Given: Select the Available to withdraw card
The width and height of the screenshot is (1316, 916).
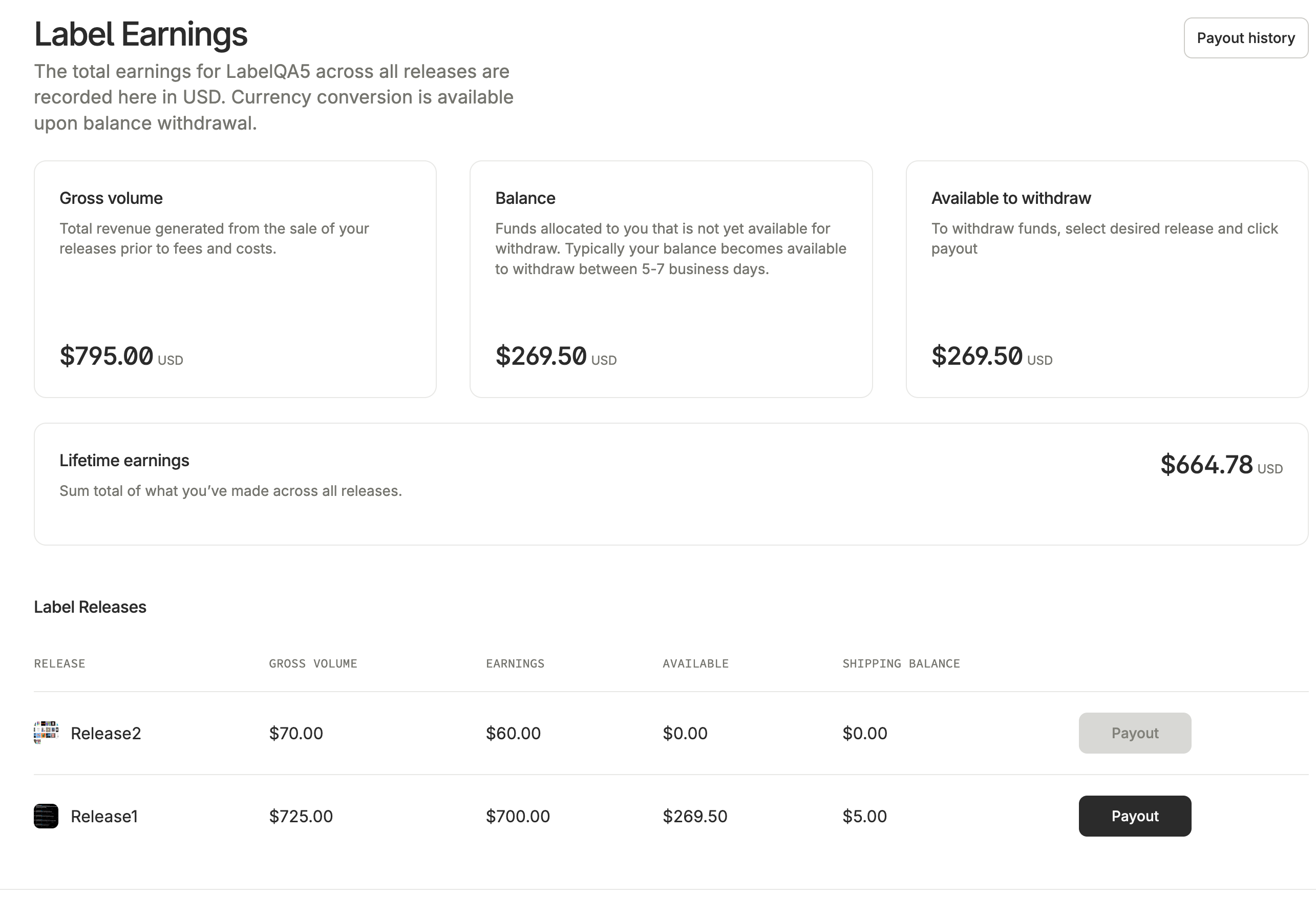Looking at the screenshot, I should (x=1106, y=279).
